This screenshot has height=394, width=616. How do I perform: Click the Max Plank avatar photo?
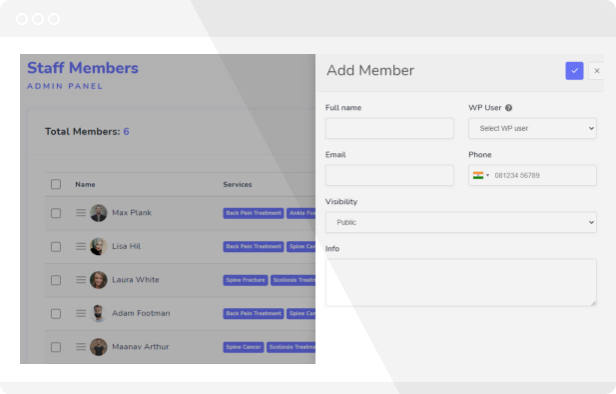pos(99,213)
